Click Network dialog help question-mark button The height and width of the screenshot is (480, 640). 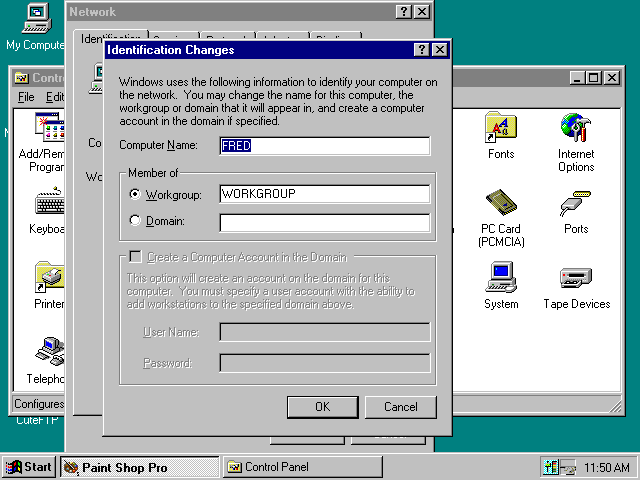tap(404, 11)
